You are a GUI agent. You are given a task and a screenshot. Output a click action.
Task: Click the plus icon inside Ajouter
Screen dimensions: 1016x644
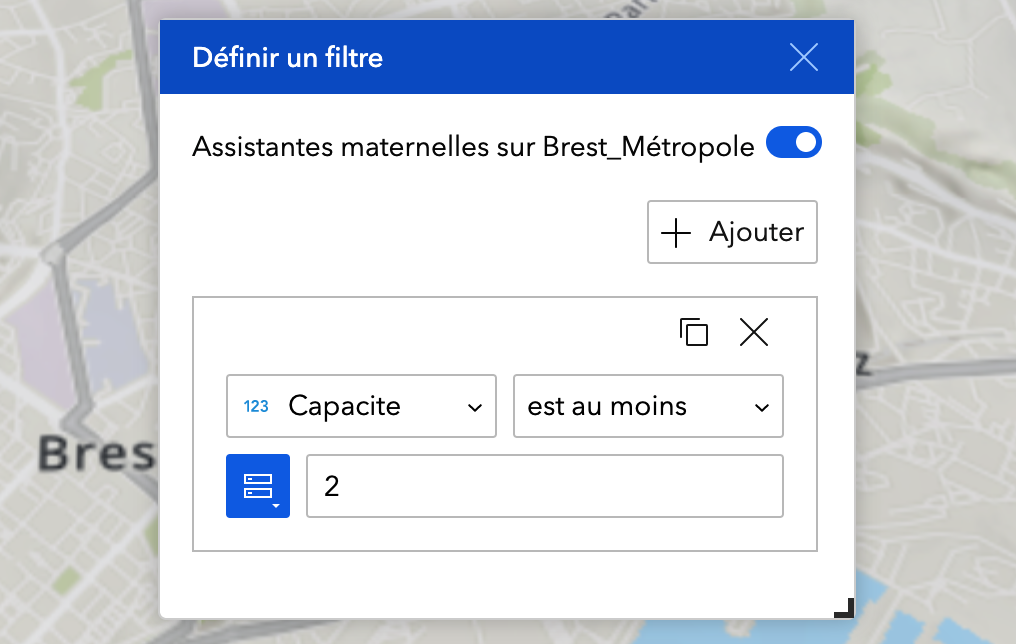point(676,233)
